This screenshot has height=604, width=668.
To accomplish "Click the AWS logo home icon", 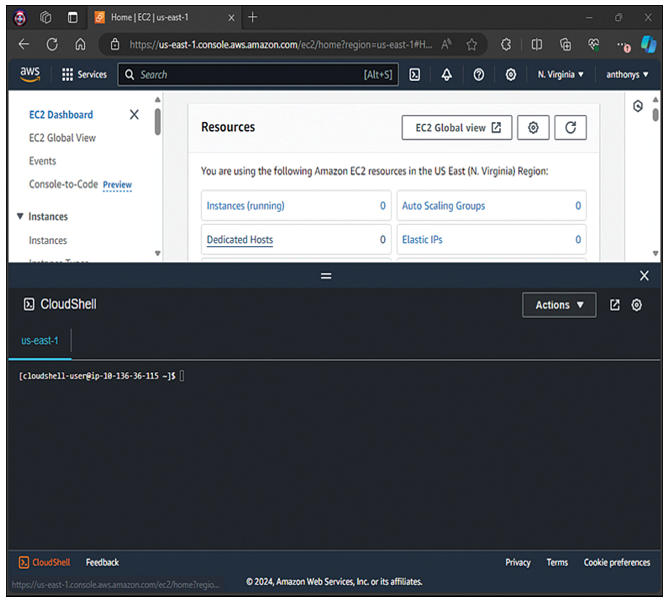I will point(30,74).
